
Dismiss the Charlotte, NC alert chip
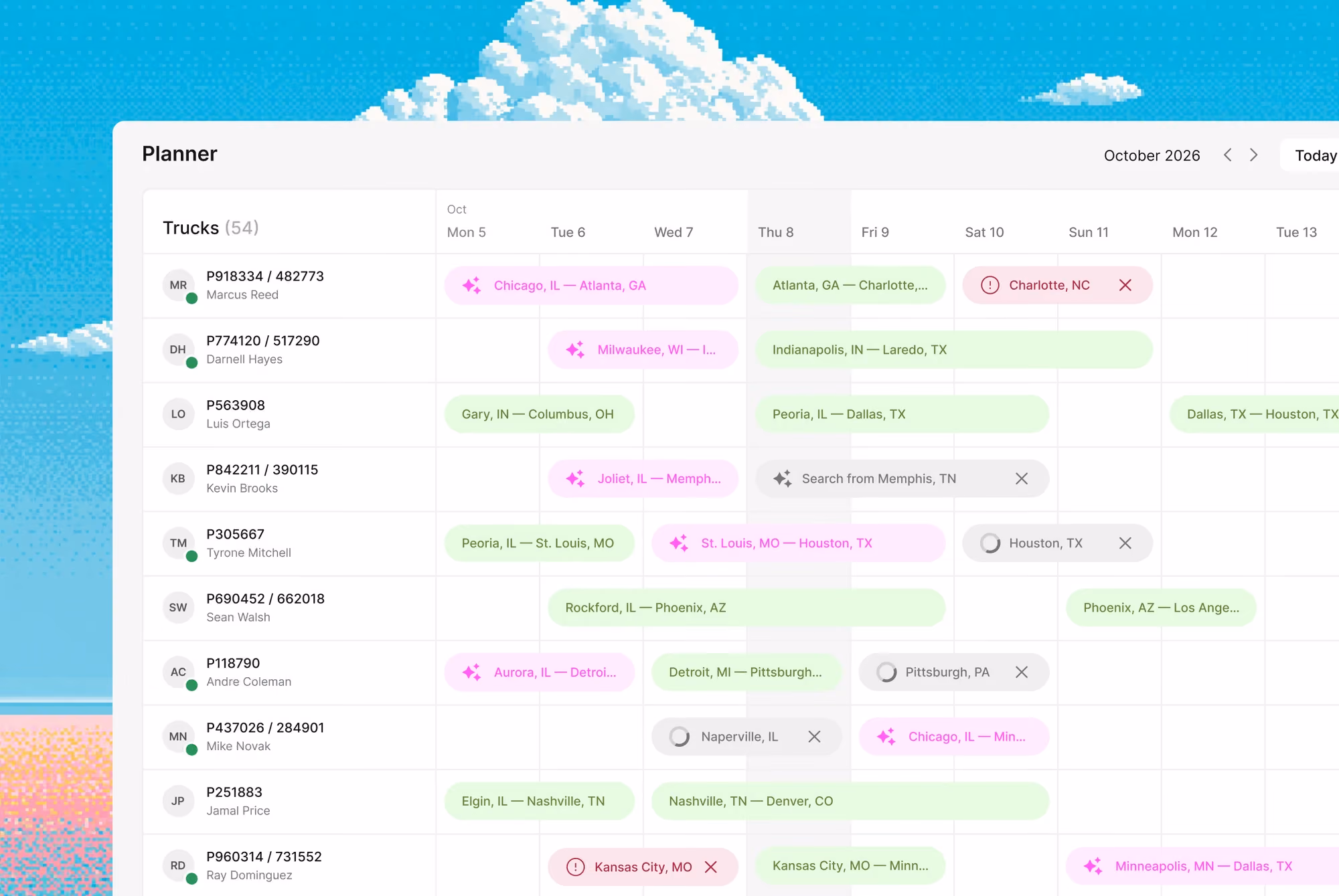click(x=1125, y=285)
